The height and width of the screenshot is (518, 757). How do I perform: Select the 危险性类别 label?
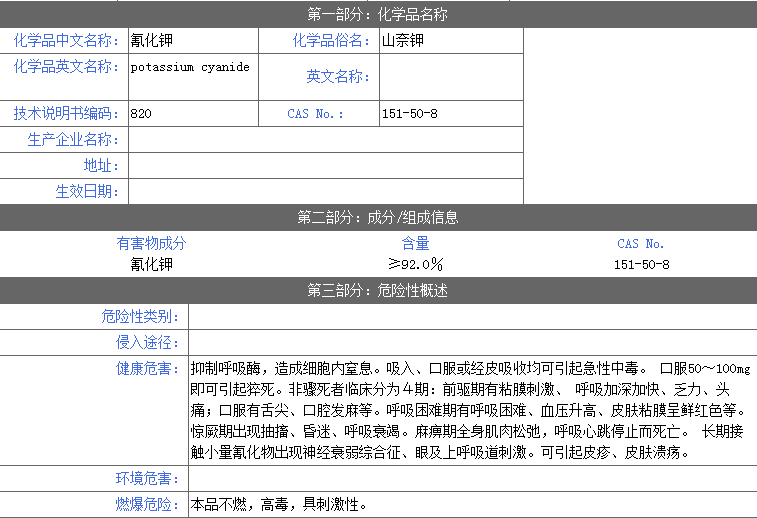[140, 317]
